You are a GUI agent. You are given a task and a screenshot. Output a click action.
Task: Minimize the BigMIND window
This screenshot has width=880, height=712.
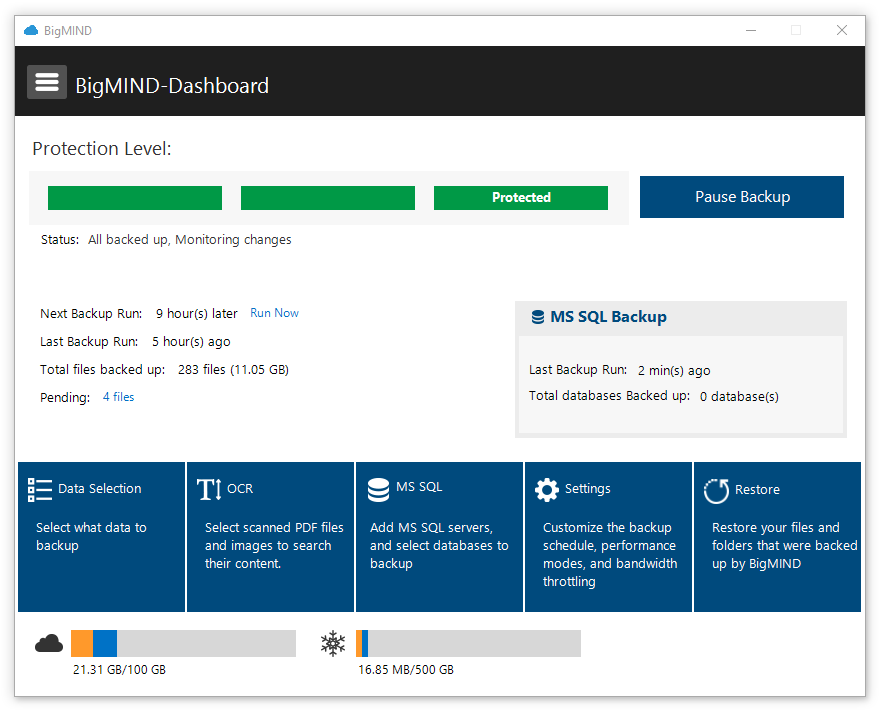[x=751, y=30]
